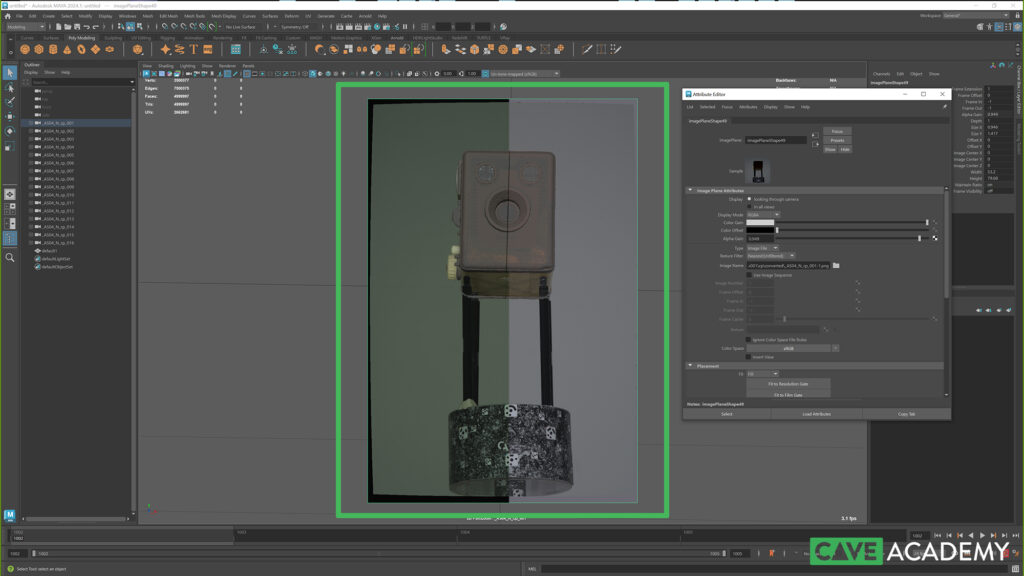Tick the Invert View checkbox
This screenshot has height=576, width=1024.
point(750,356)
